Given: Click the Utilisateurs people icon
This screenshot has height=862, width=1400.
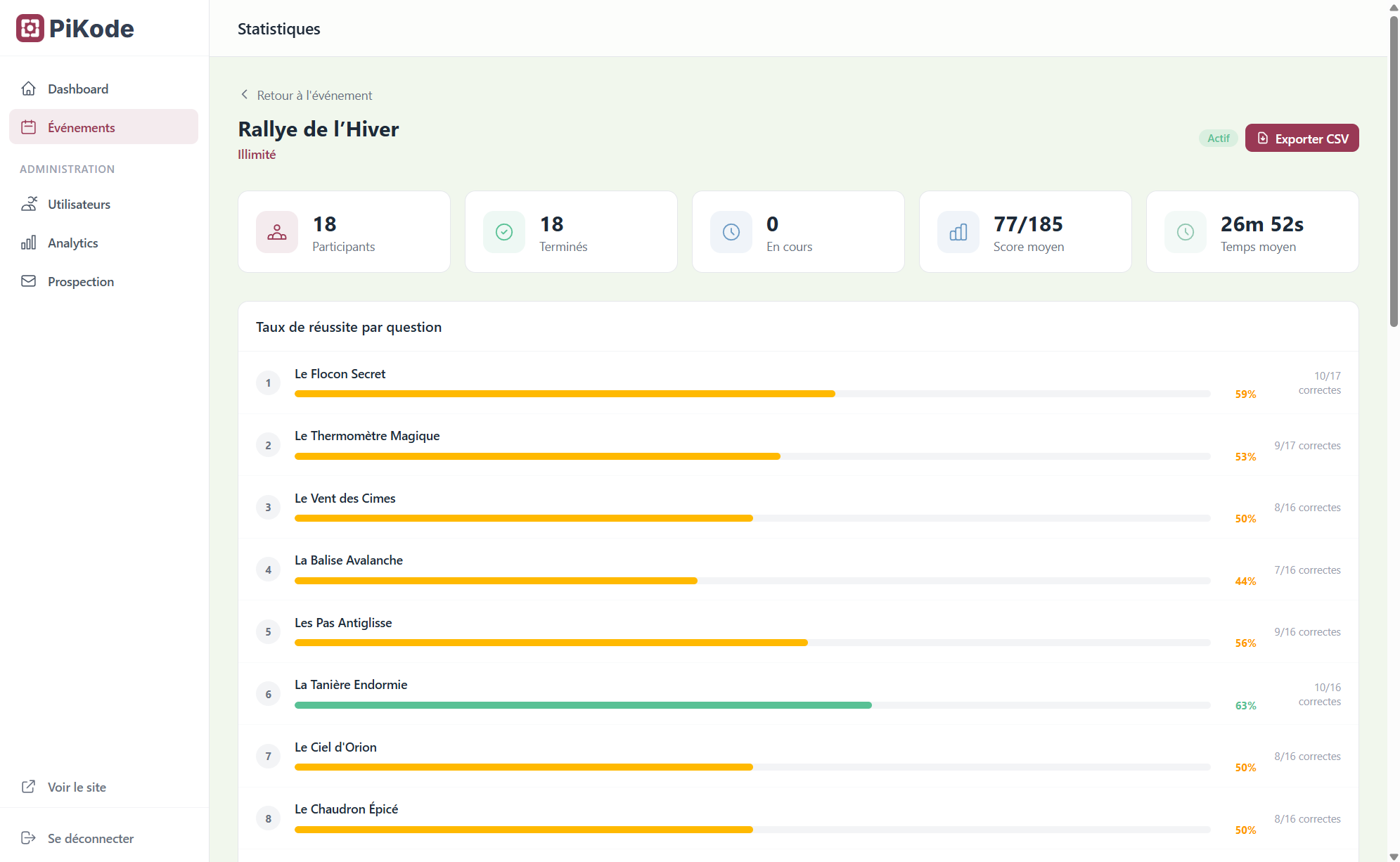Looking at the screenshot, I should click(29, 204).
